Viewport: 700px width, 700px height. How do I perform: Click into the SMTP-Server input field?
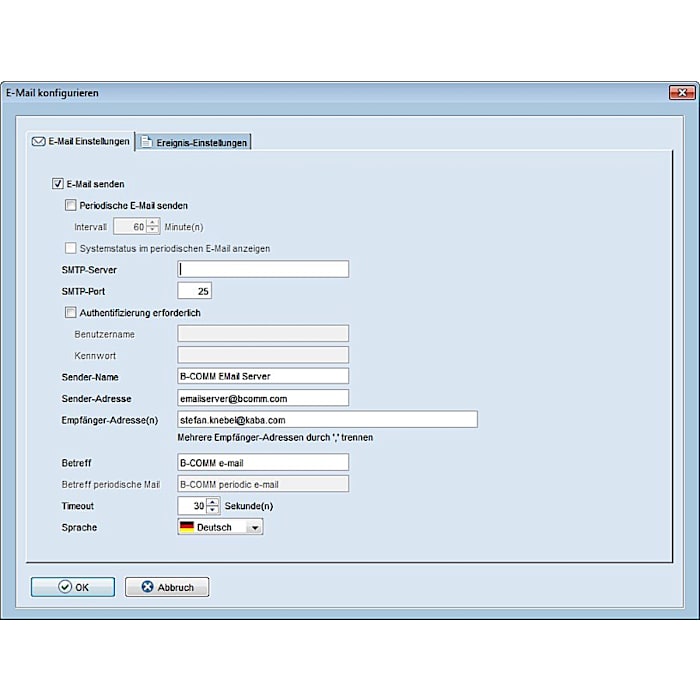(263, 269)
